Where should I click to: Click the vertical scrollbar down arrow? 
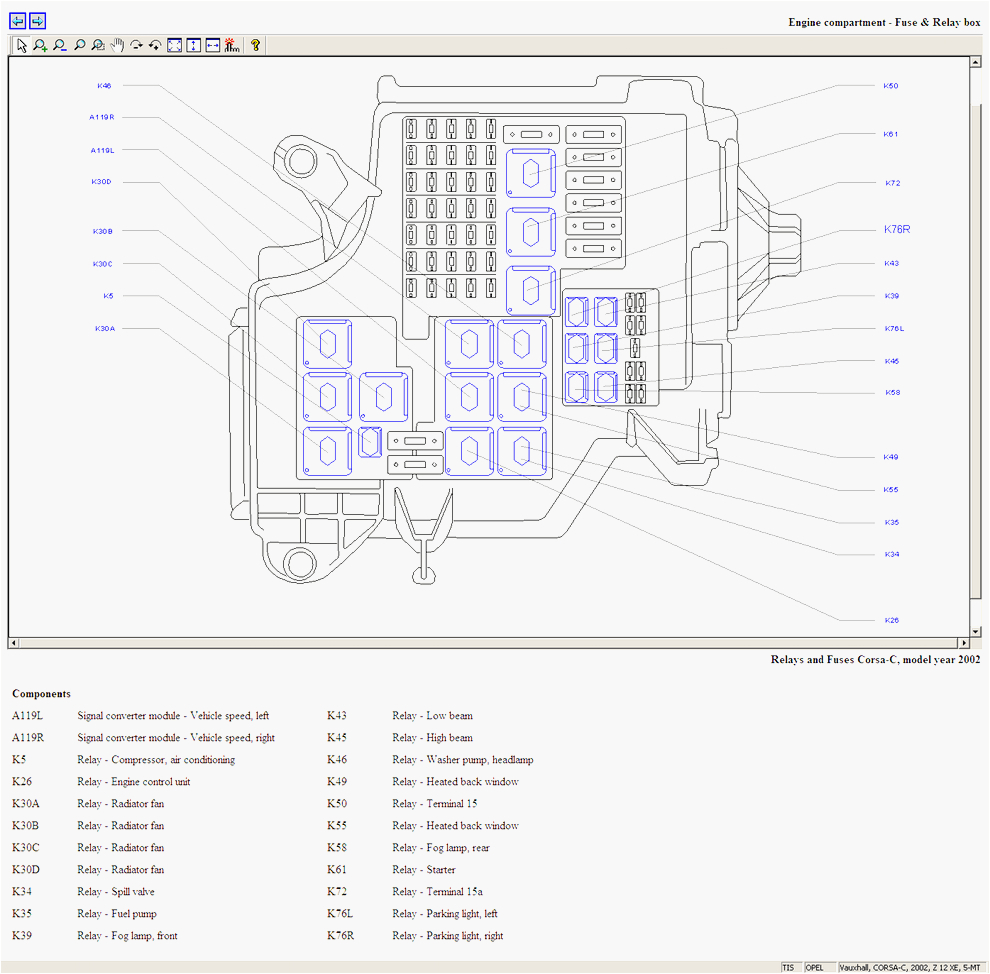pyautogui.click(x=976, y=633)
